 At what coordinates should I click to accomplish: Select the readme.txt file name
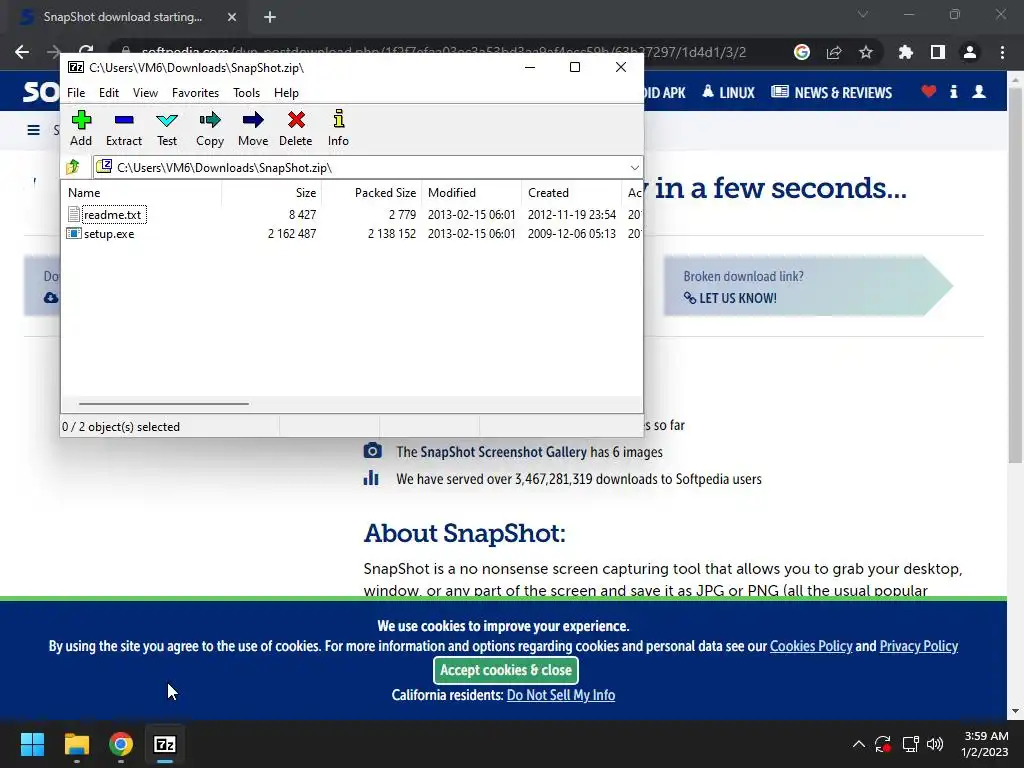tap(112, 214)
